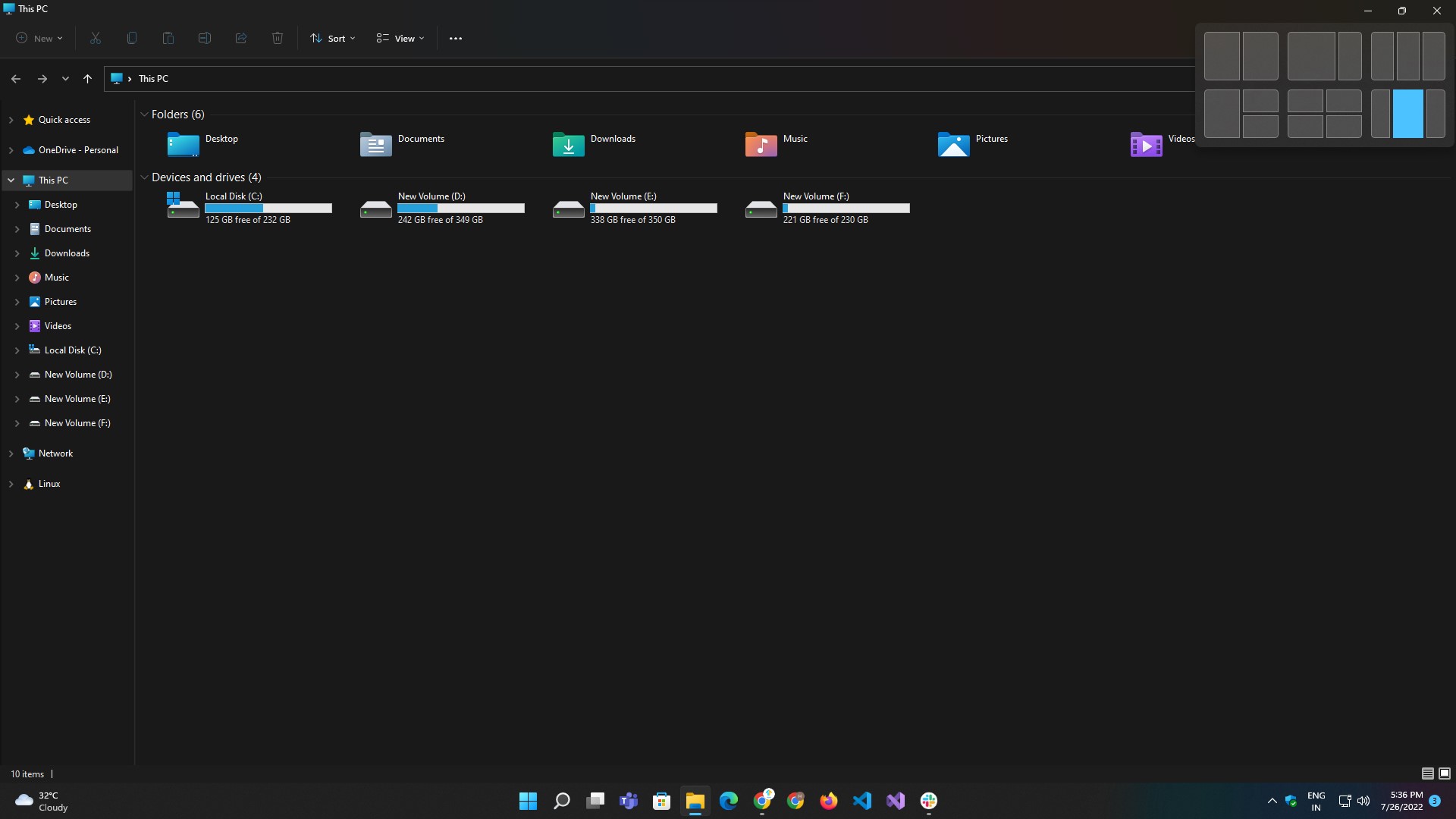Click New Volume (F:) usage bar

846,208
